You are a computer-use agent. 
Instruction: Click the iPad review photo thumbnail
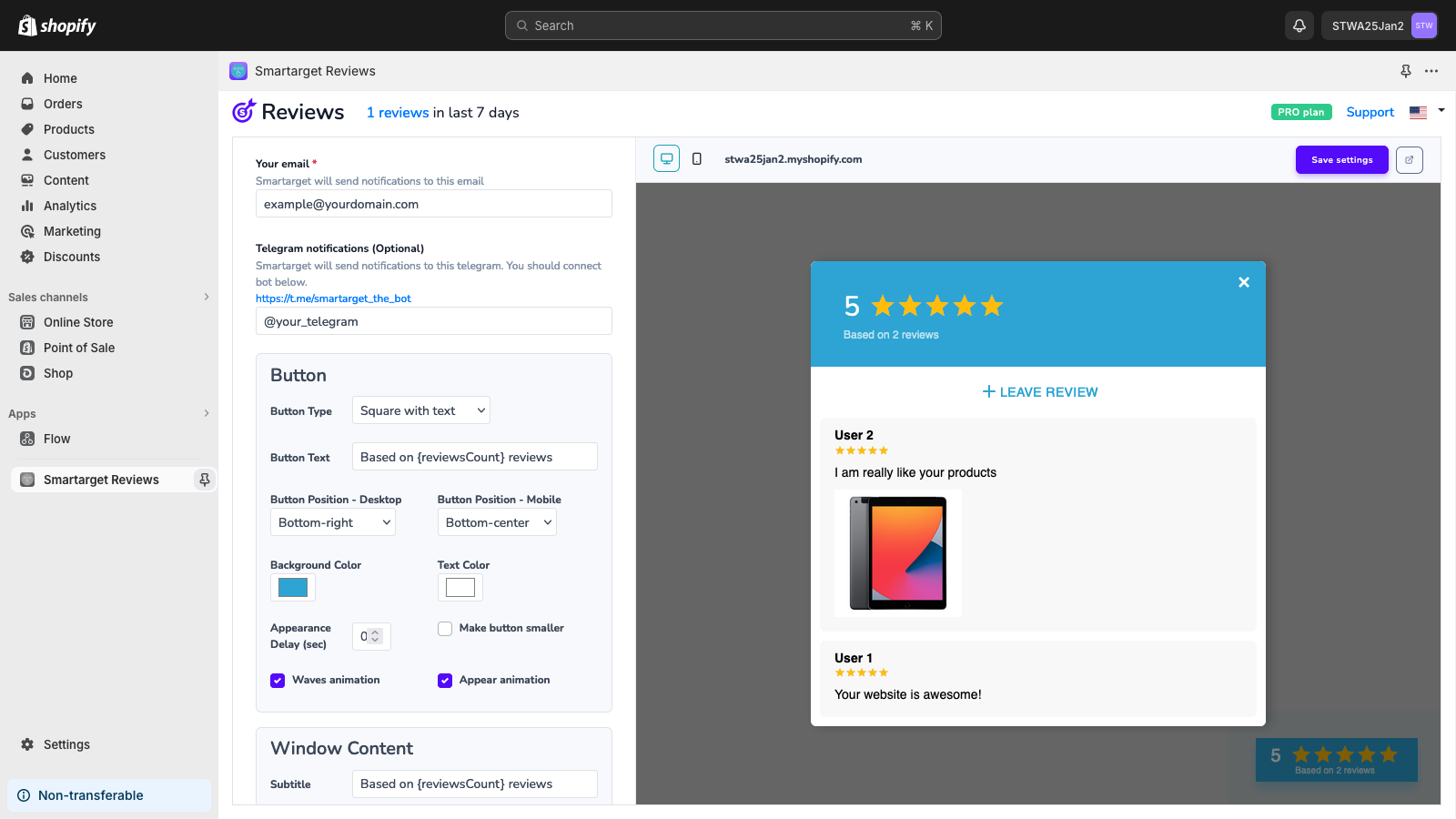(x=898, y=553)
